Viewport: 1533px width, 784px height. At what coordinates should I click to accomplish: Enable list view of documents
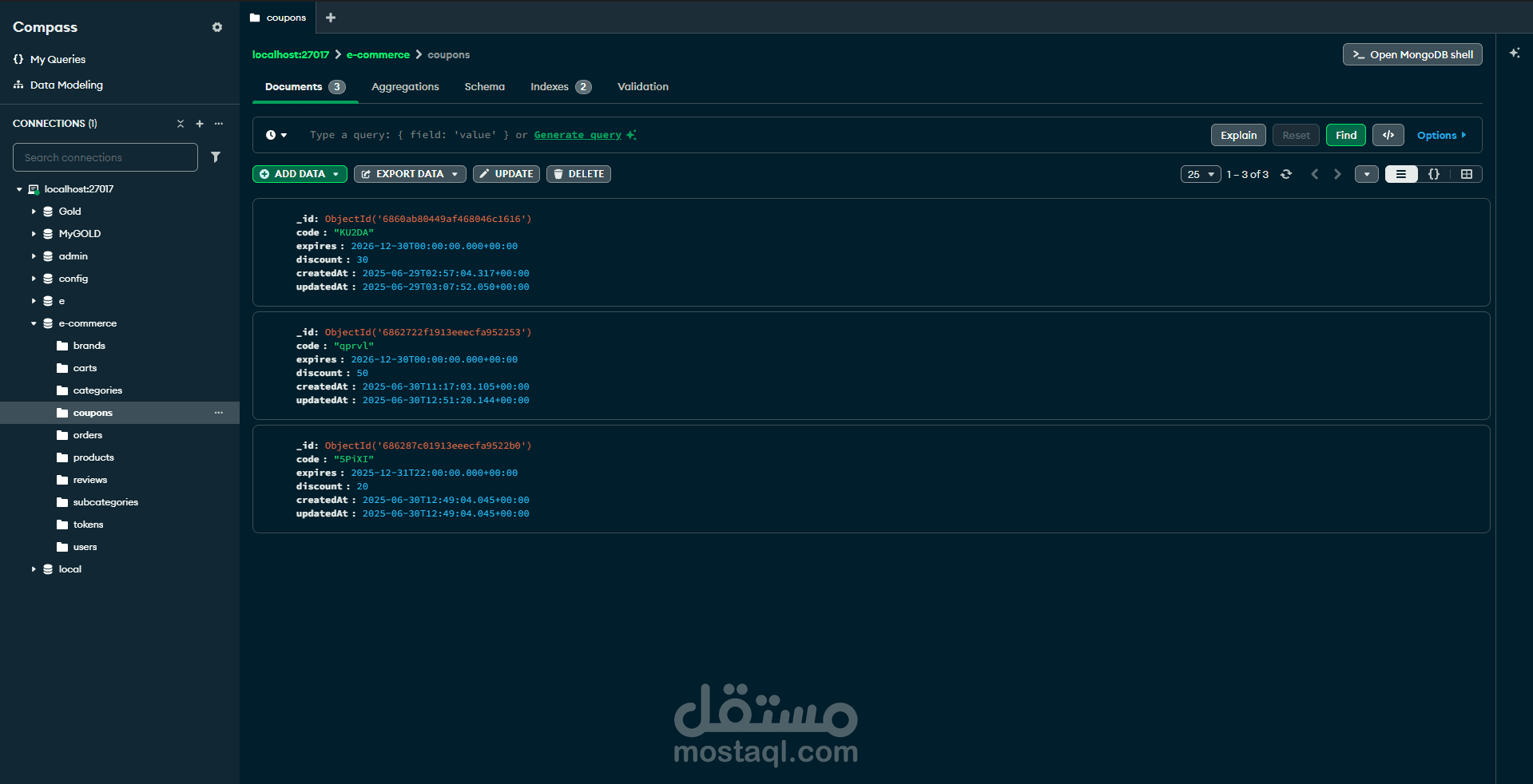point(1401,174)
